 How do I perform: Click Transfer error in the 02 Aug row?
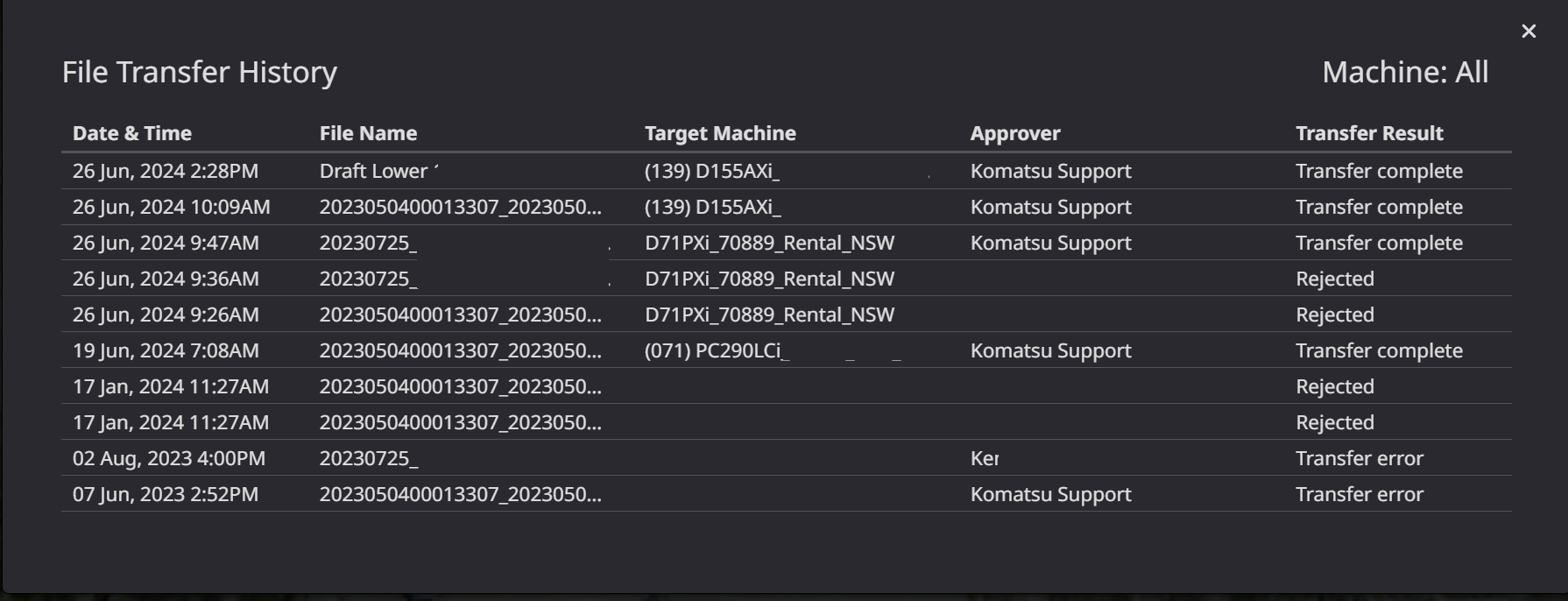pyautogui.click(x=1360, y=458)
